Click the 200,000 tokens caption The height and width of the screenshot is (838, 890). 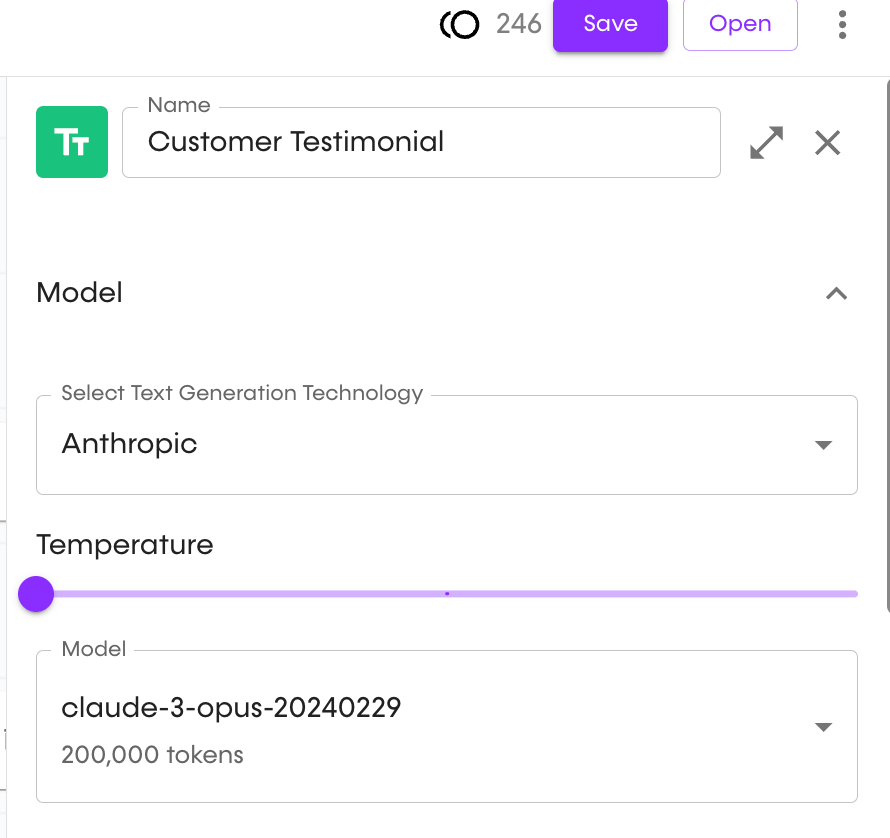[x=152, y=755]
